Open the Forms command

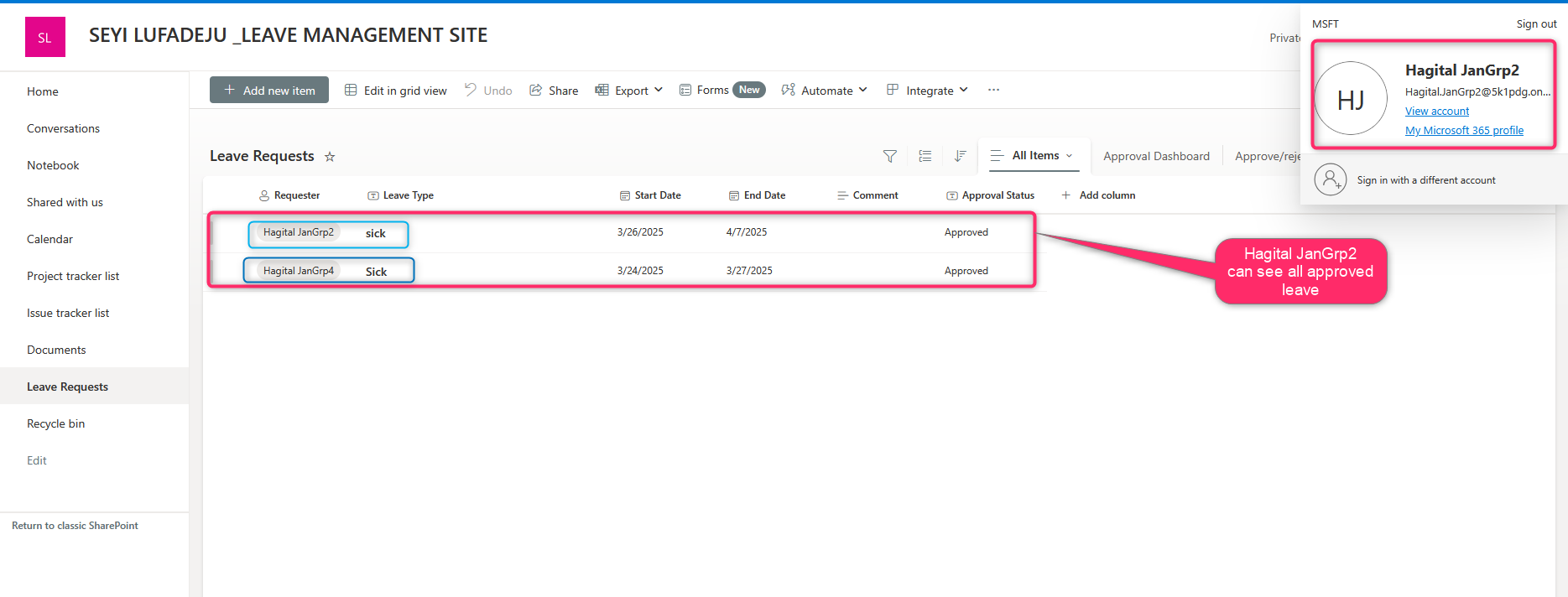point(722,90)
